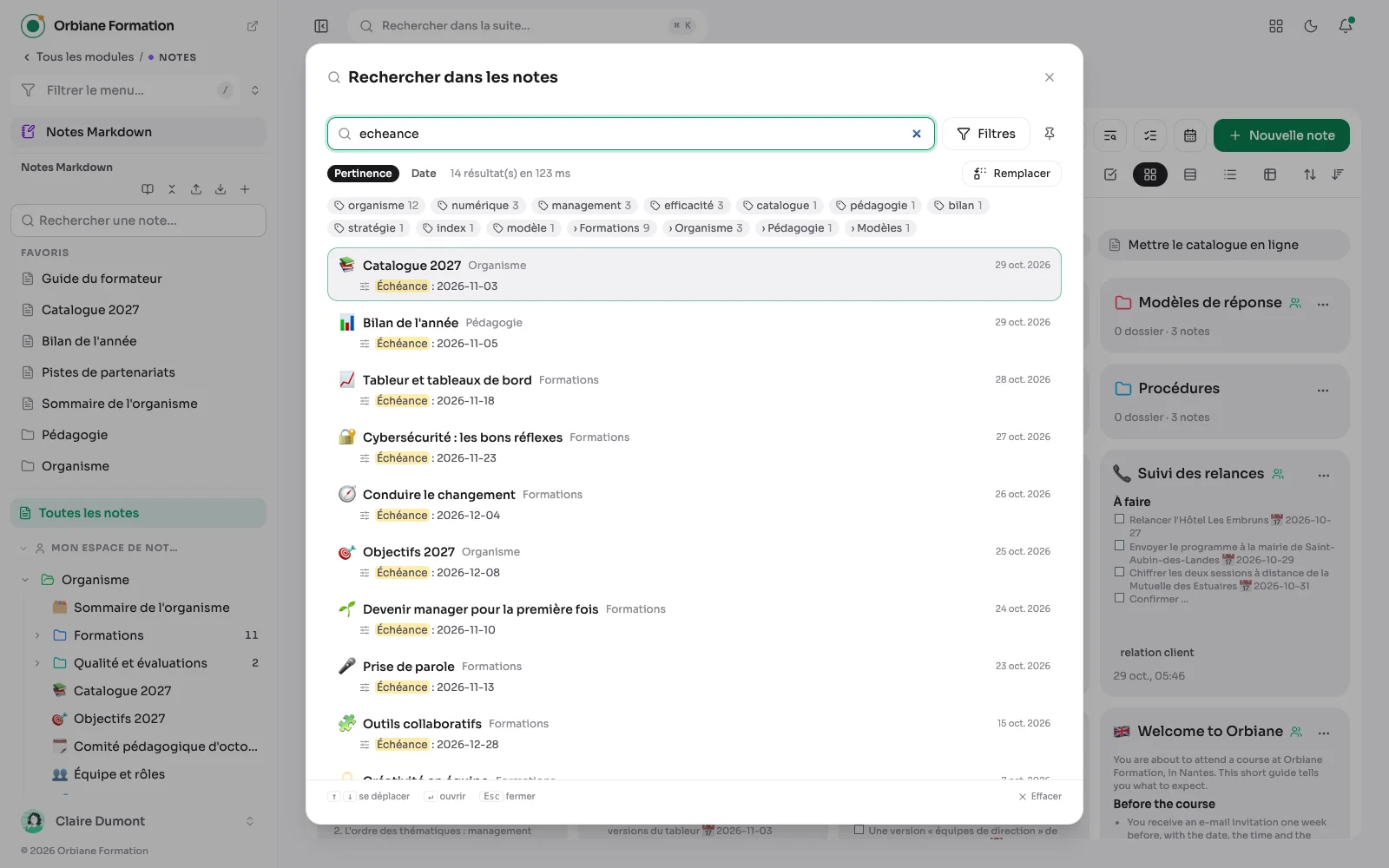Check Relancer l'Hôtel Les Embruns task
Screen dimensions: 1389x868
pos(1120,519)
